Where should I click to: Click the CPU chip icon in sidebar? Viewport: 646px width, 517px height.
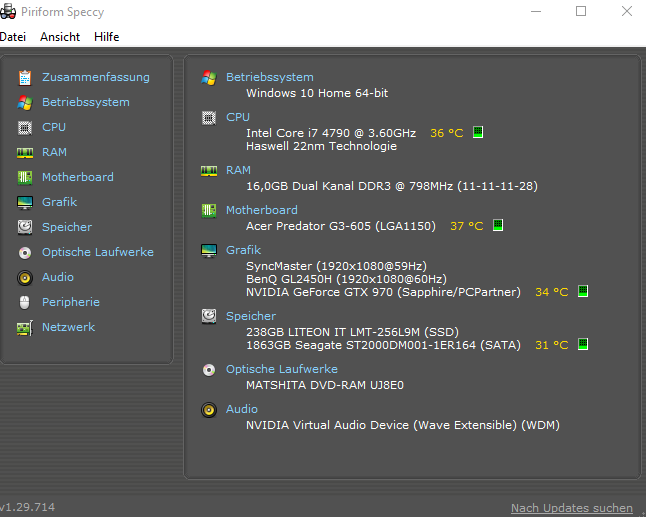25,128
